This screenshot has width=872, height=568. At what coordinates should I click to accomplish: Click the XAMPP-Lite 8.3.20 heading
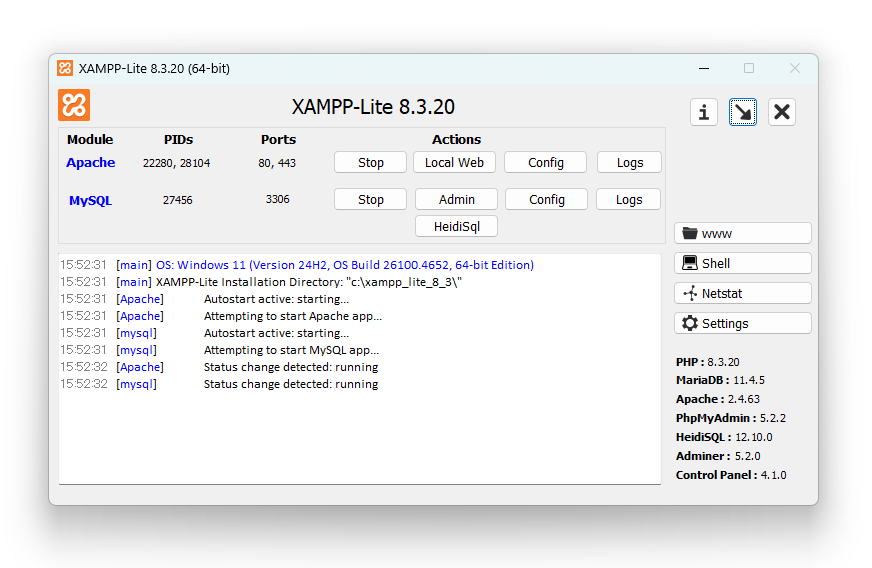pos(373,107)
